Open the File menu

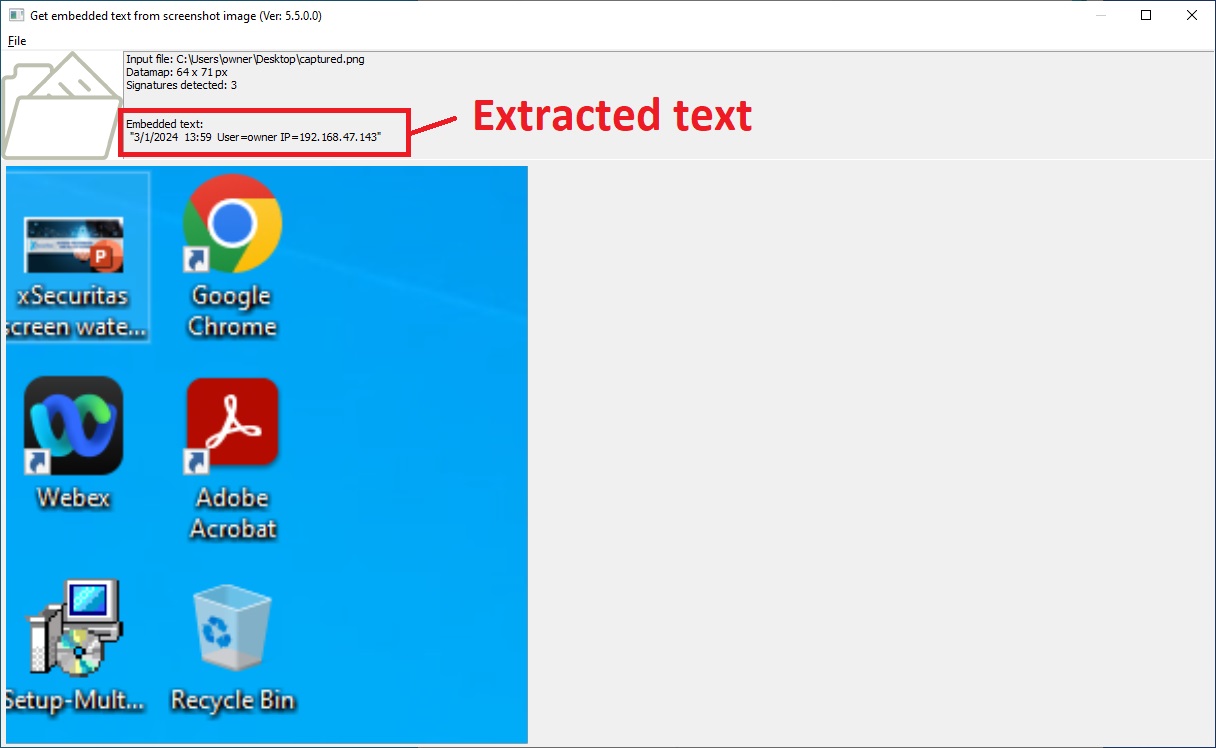(x=16, y=41)
